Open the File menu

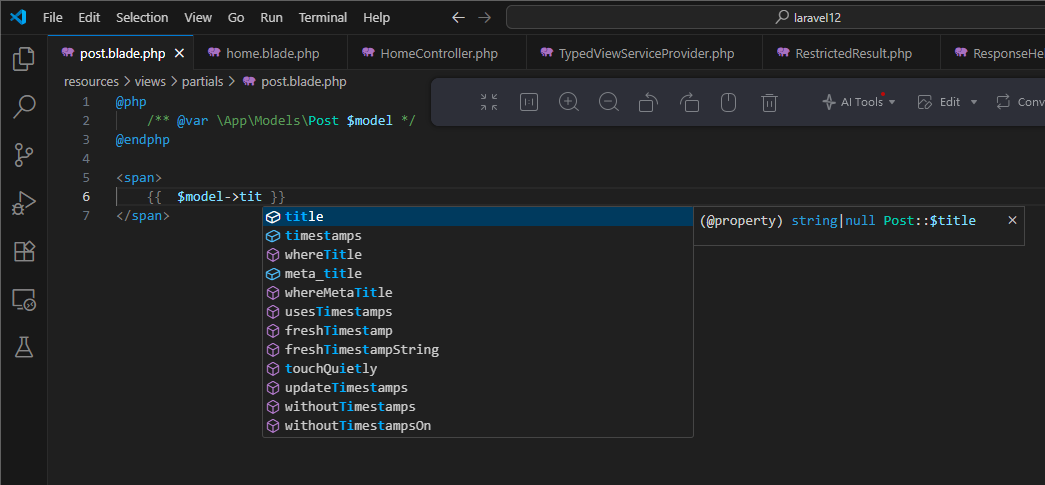click(x=53, y=18)
